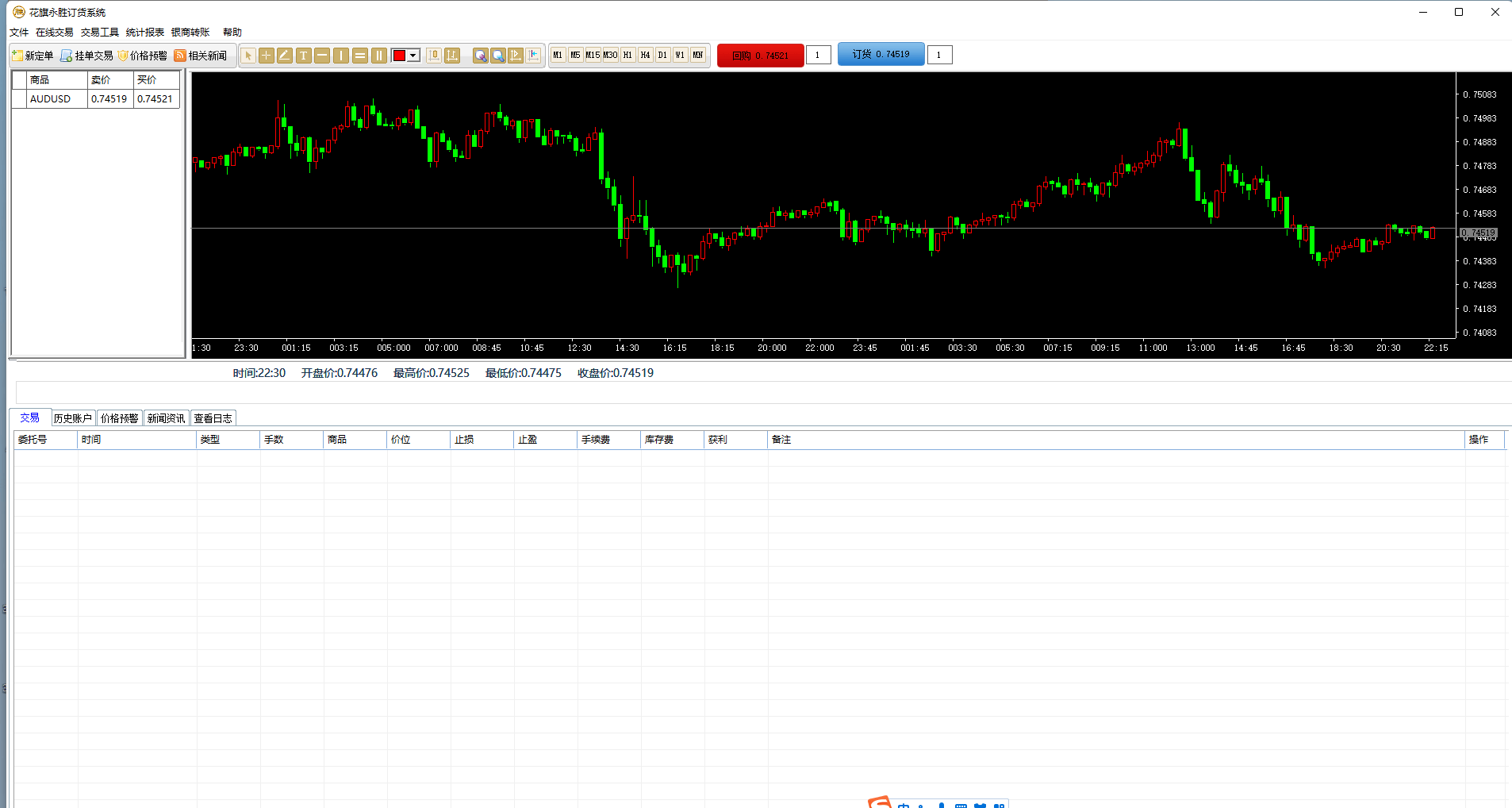Viewport: 1512px width, 808px height.
Task: Switch to 历史账户 tab
Action: [73, 418]
